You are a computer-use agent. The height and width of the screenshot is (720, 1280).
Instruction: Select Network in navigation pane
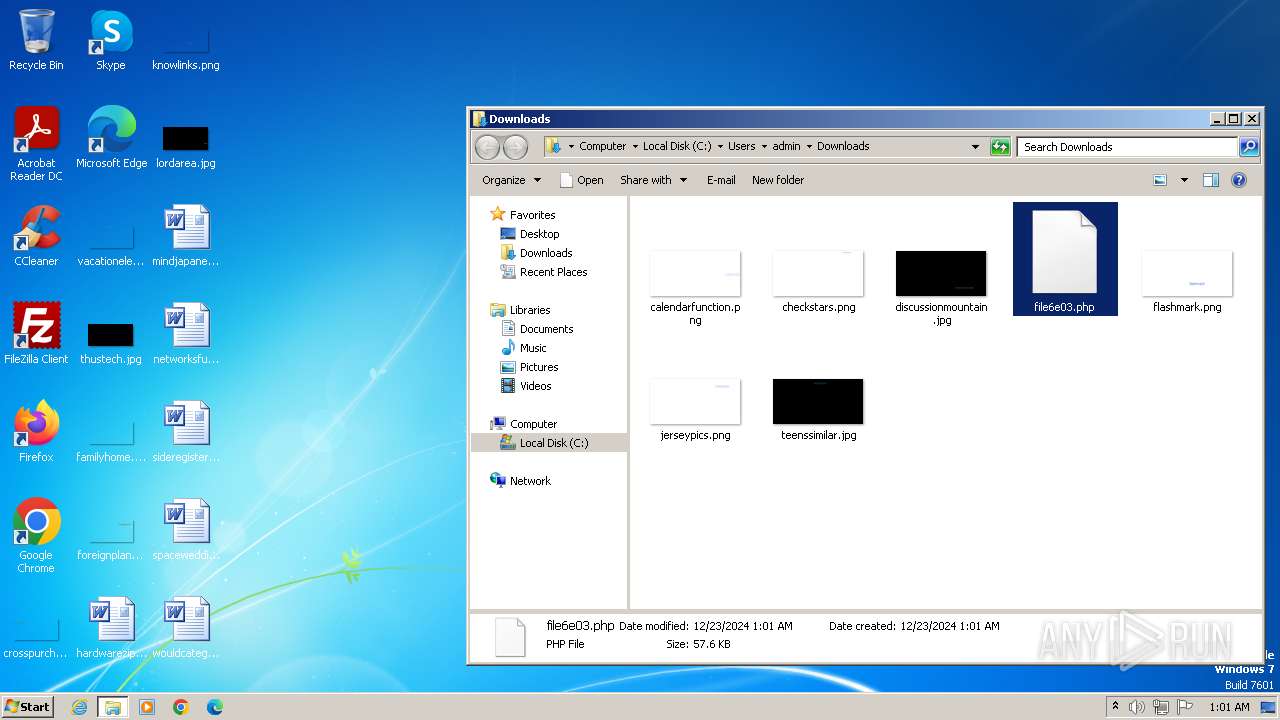pyautogui.click(x=530, y=481)
